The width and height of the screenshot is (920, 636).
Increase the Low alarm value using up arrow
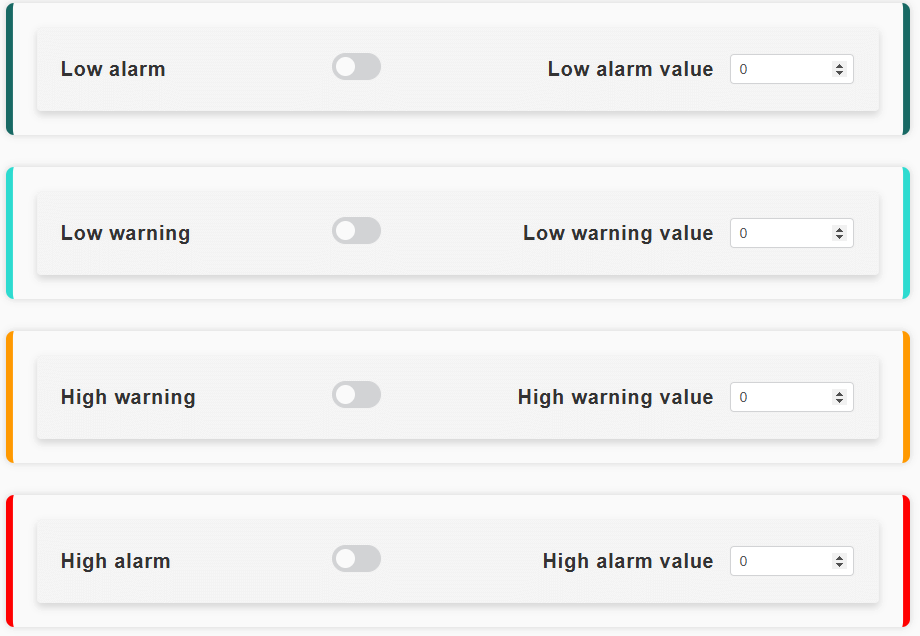click(839, 65)
